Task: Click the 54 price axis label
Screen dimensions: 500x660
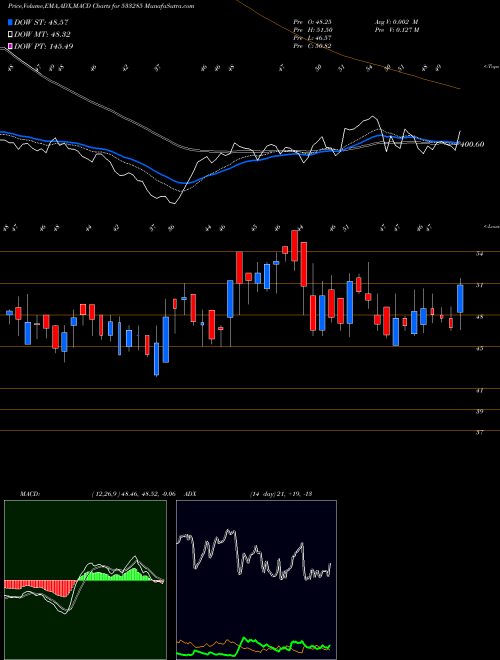Action: pos(479,254)
